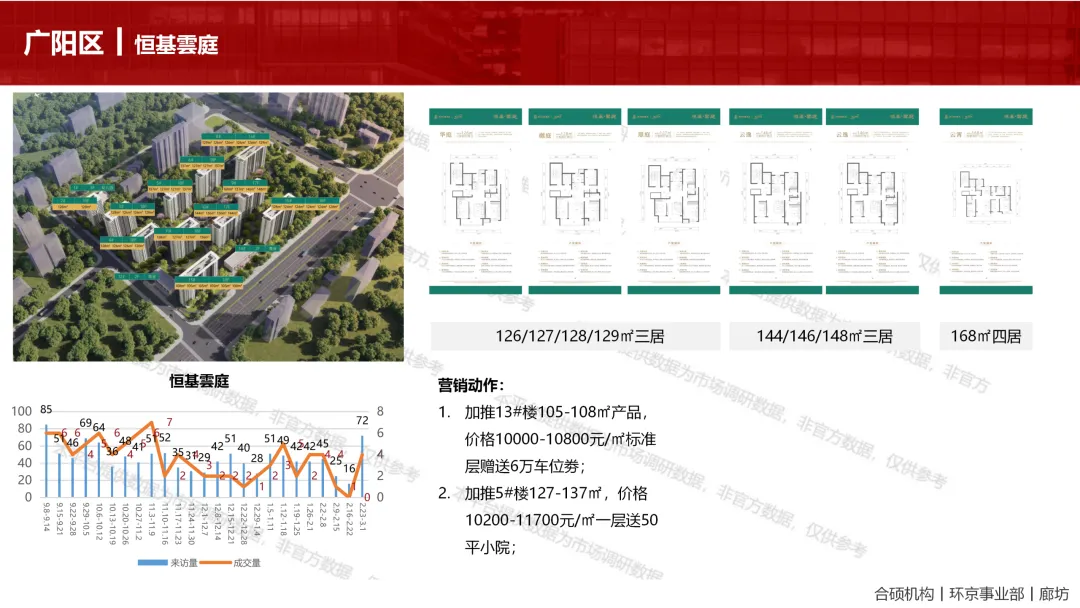The width and height of the screenshot is (1080, 608).
Task: Click the x-axis date label 2.23-3.1
Action: tap(362, 517)
